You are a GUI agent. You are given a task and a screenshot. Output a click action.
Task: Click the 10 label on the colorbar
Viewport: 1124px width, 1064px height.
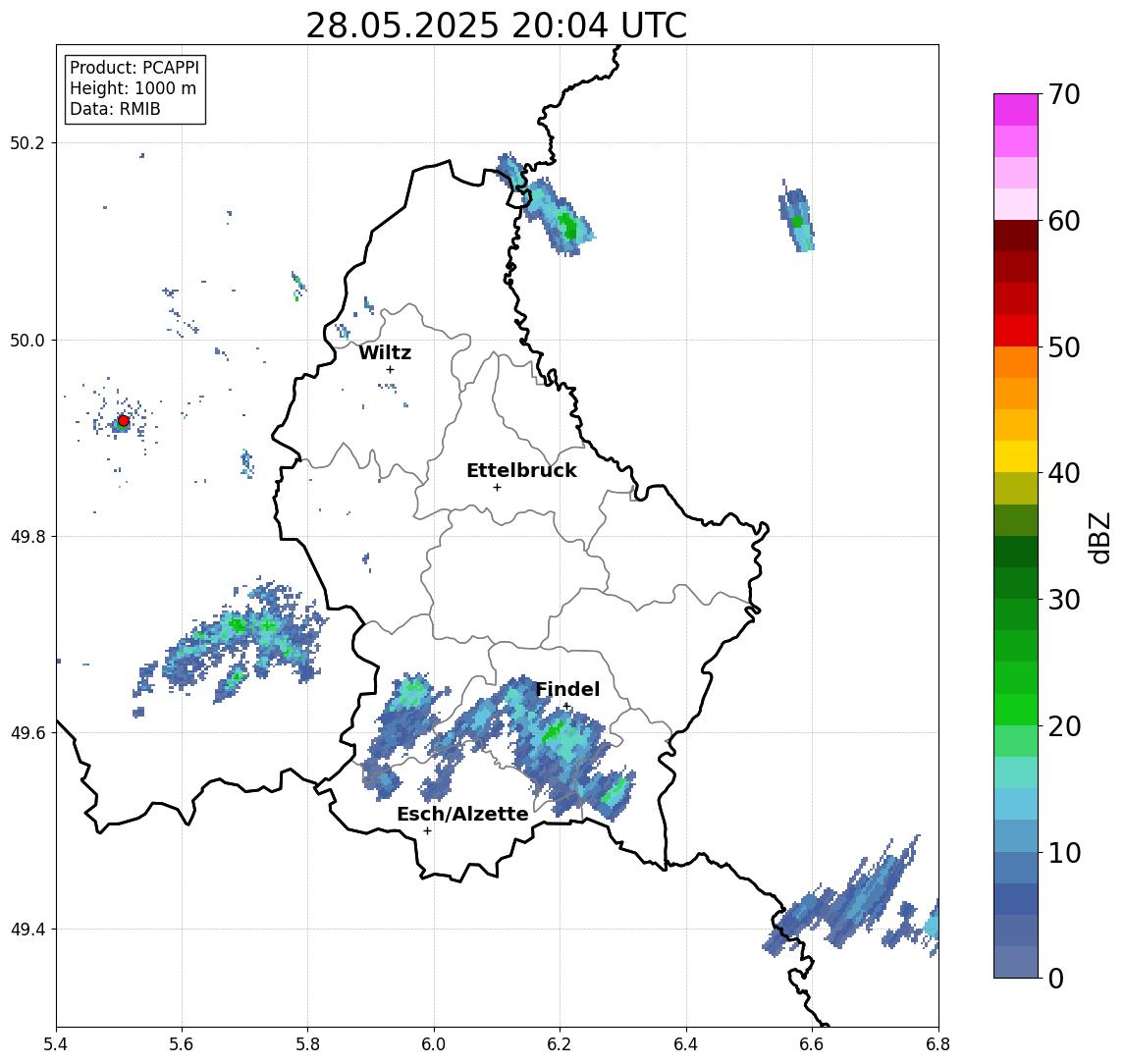coord(1064,852)
